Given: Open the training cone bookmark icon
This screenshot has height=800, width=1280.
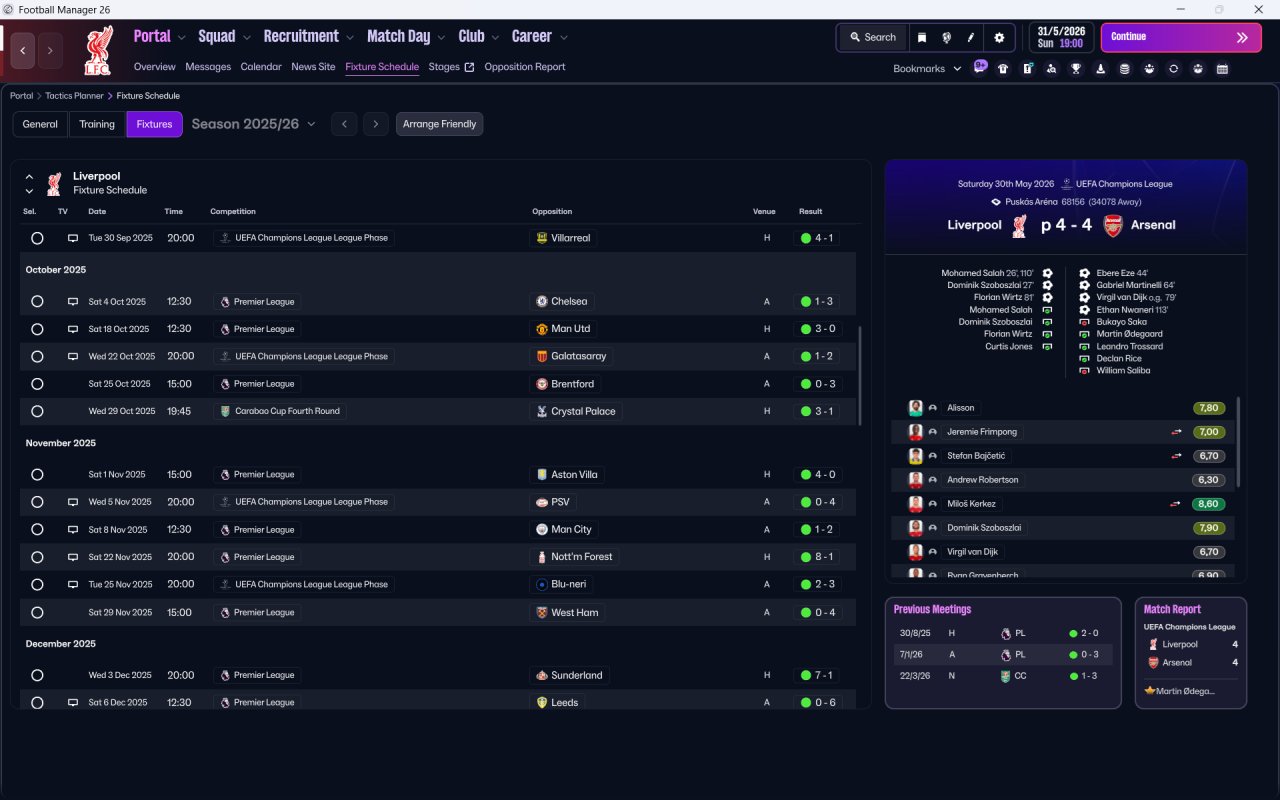Looking at the screenshot, I should pos(1100,69).
